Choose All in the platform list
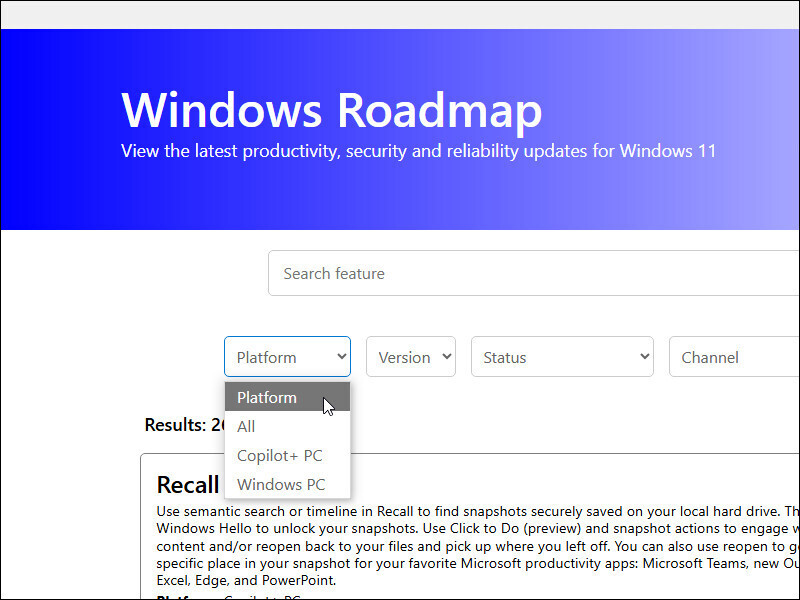This screenshot has width=800, height=600. 287,426
